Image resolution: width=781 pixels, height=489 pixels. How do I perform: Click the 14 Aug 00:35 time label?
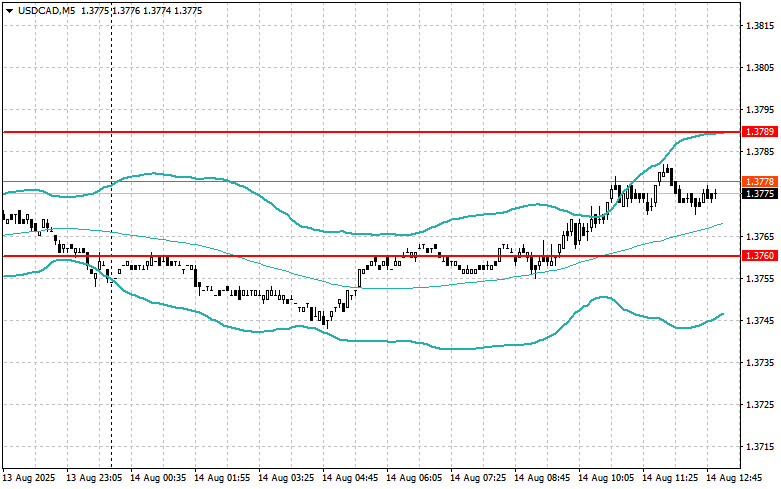coord(158,478)
